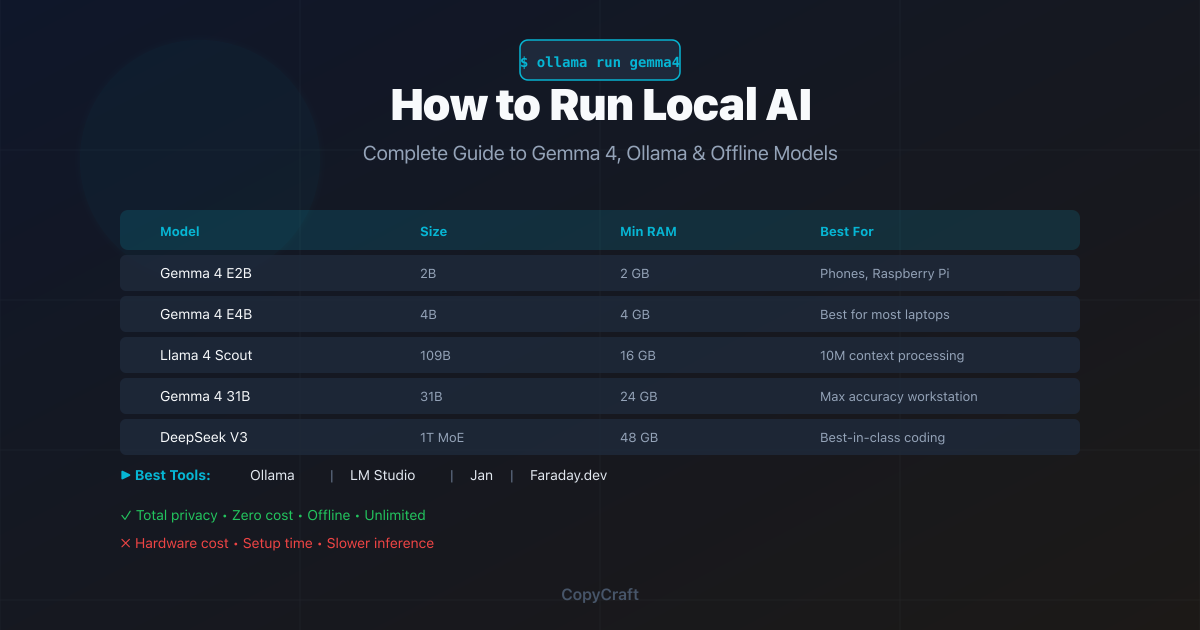Screen dimensions: 1200x630
Task: Click the 'Gemma 4 31B' model cell
Action: click(205, 396)
